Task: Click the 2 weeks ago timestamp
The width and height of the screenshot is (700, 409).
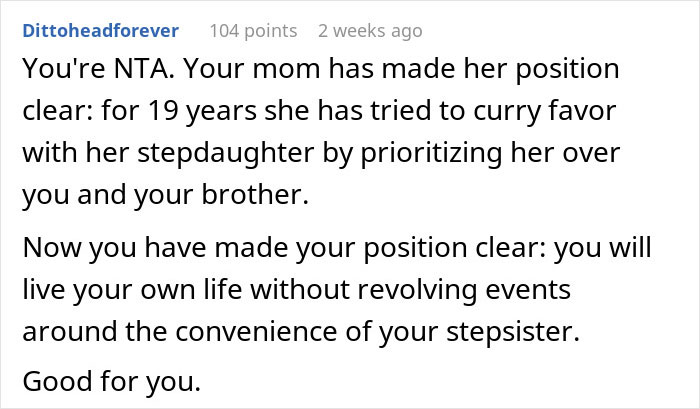Action: (369, 31)
